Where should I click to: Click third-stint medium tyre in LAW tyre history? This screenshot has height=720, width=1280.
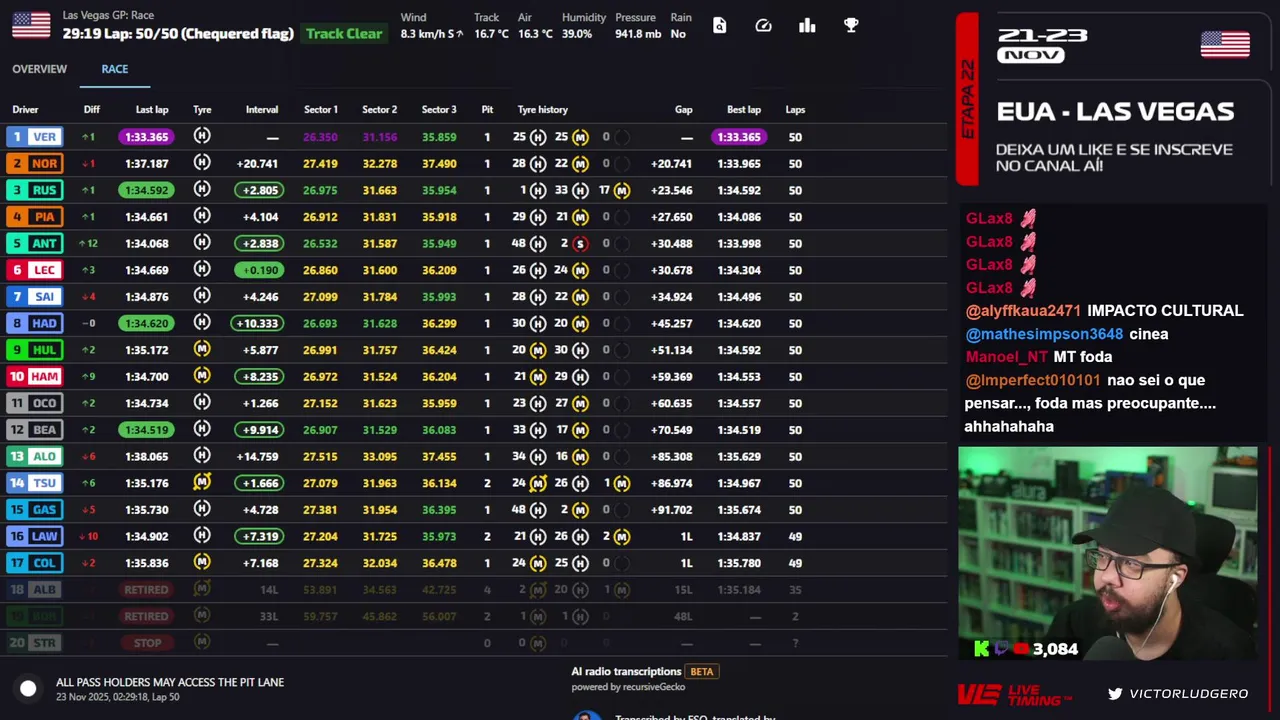622,536
